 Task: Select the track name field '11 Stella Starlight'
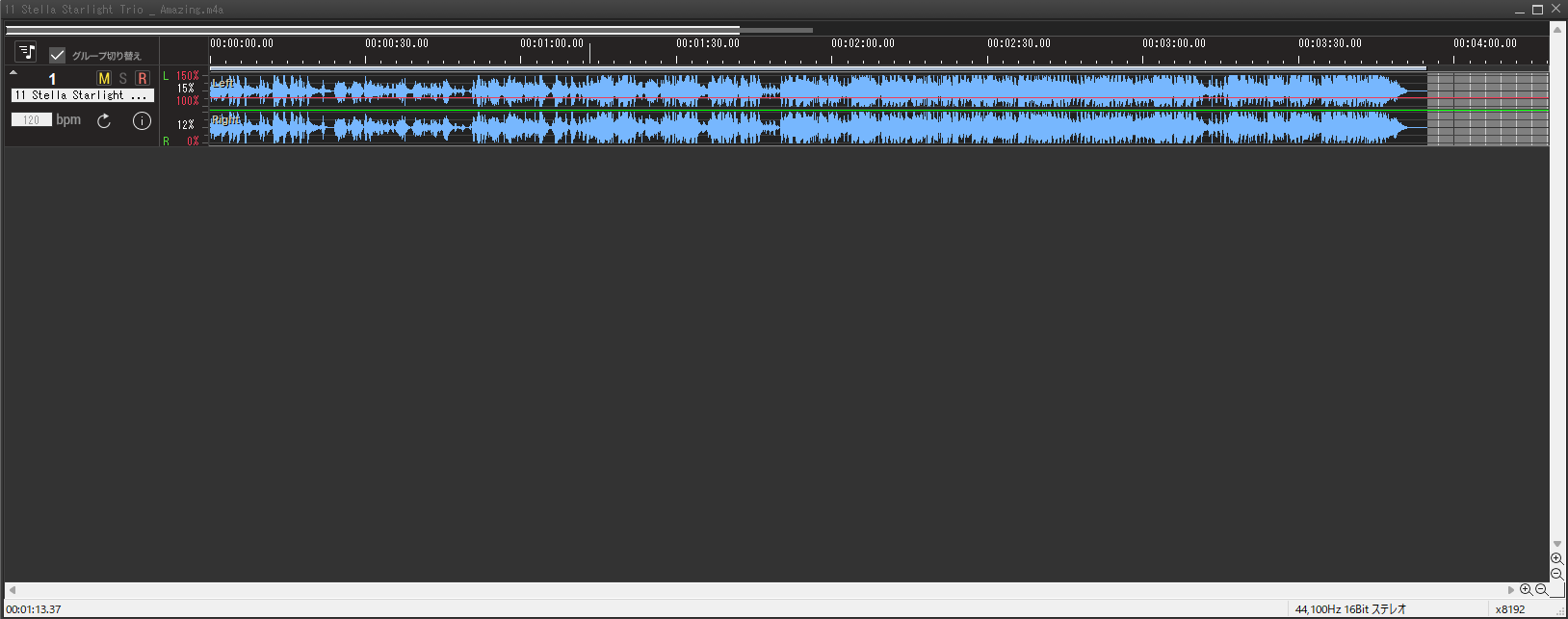point(82,95)
